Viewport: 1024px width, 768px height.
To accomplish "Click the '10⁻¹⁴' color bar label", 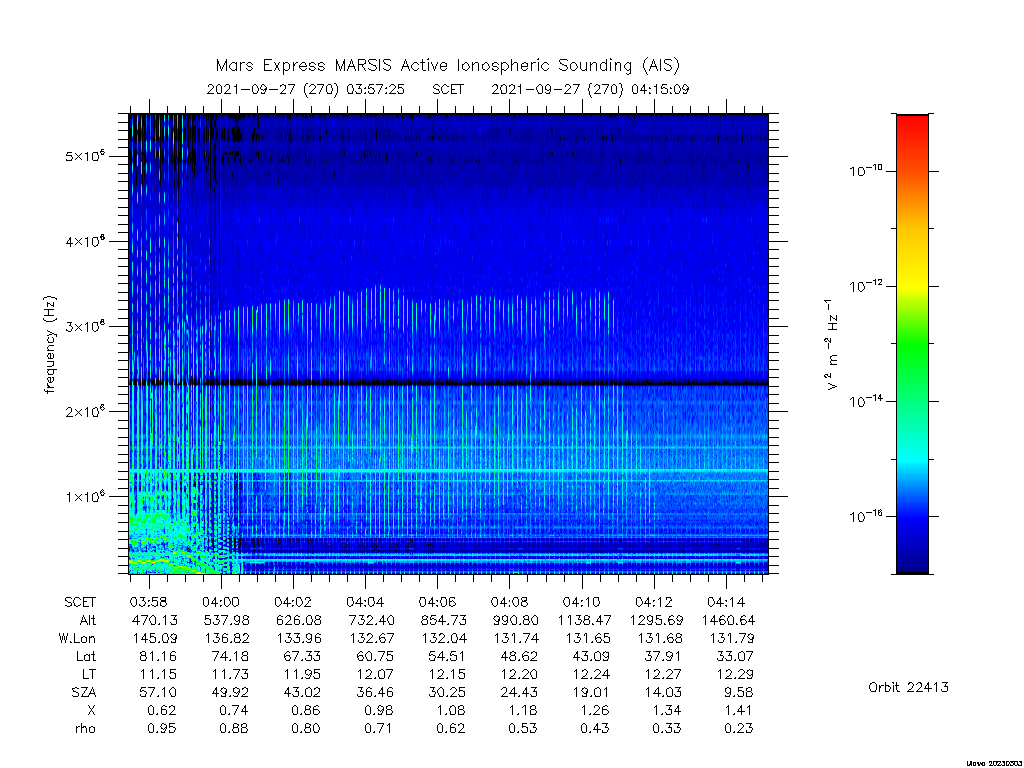I will (x=866, y=401).
